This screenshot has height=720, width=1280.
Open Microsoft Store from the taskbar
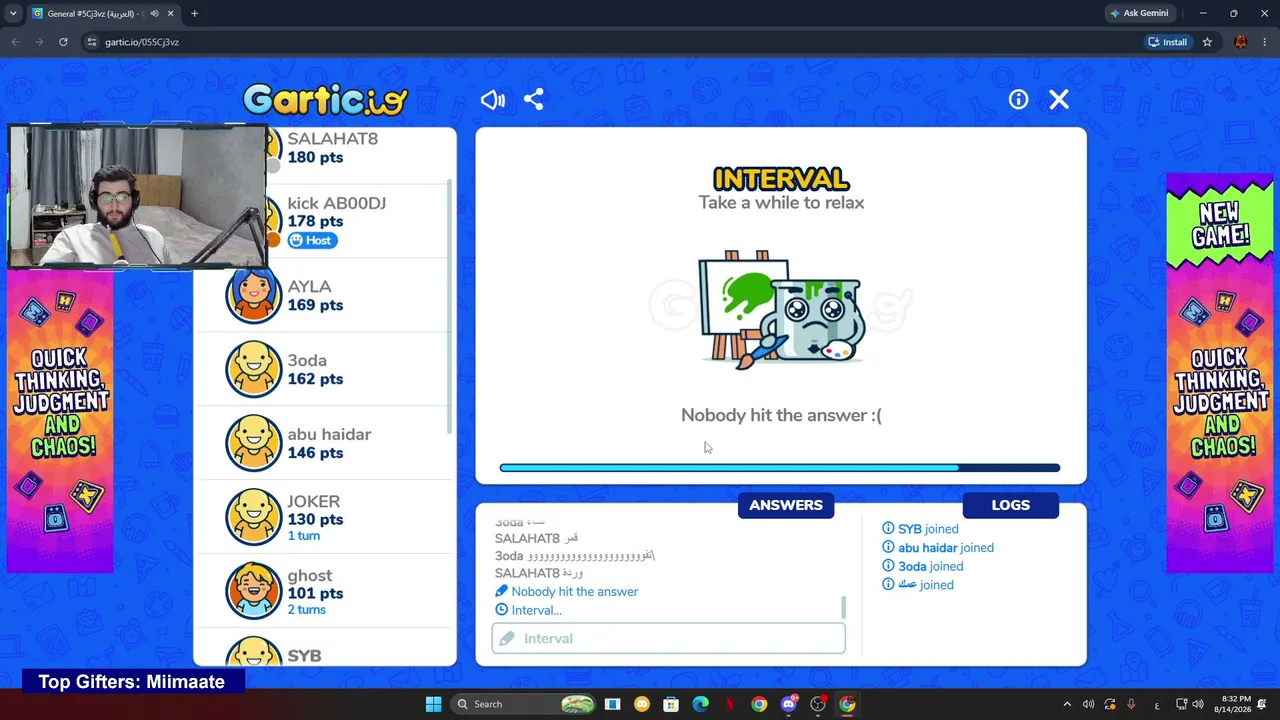click(x=671, y=704)
